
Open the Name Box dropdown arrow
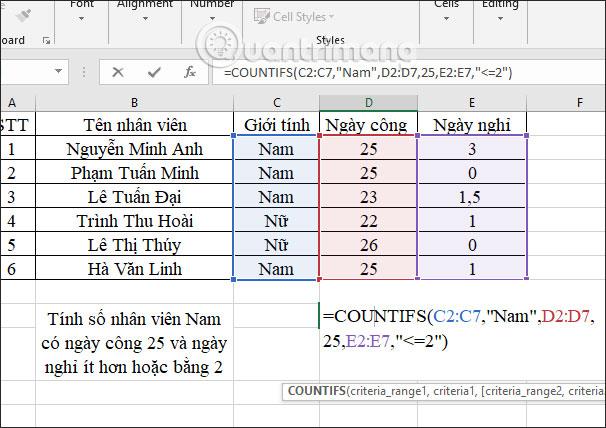click(58, 71)
